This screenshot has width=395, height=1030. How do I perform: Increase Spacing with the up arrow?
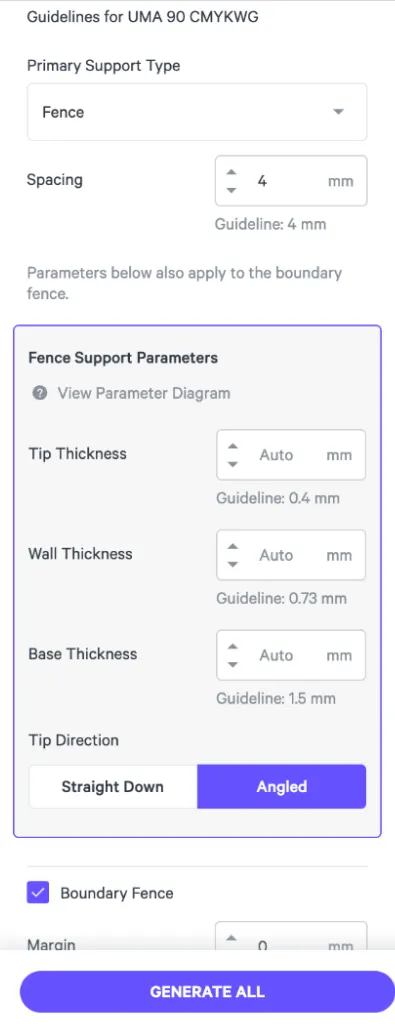pos(231,172)
